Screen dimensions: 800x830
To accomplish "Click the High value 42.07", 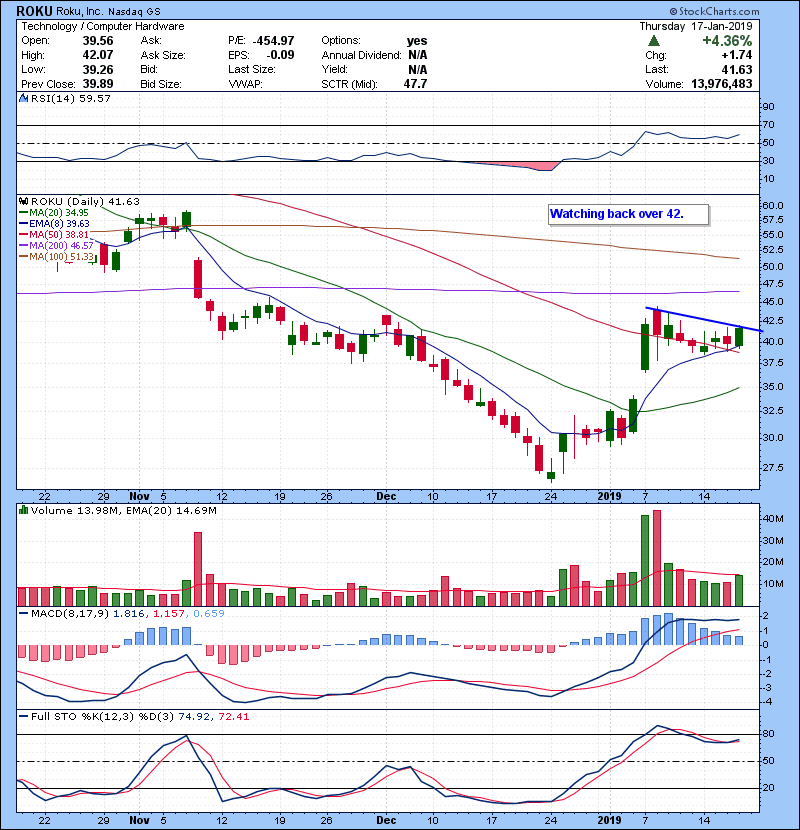I will 98,55.
